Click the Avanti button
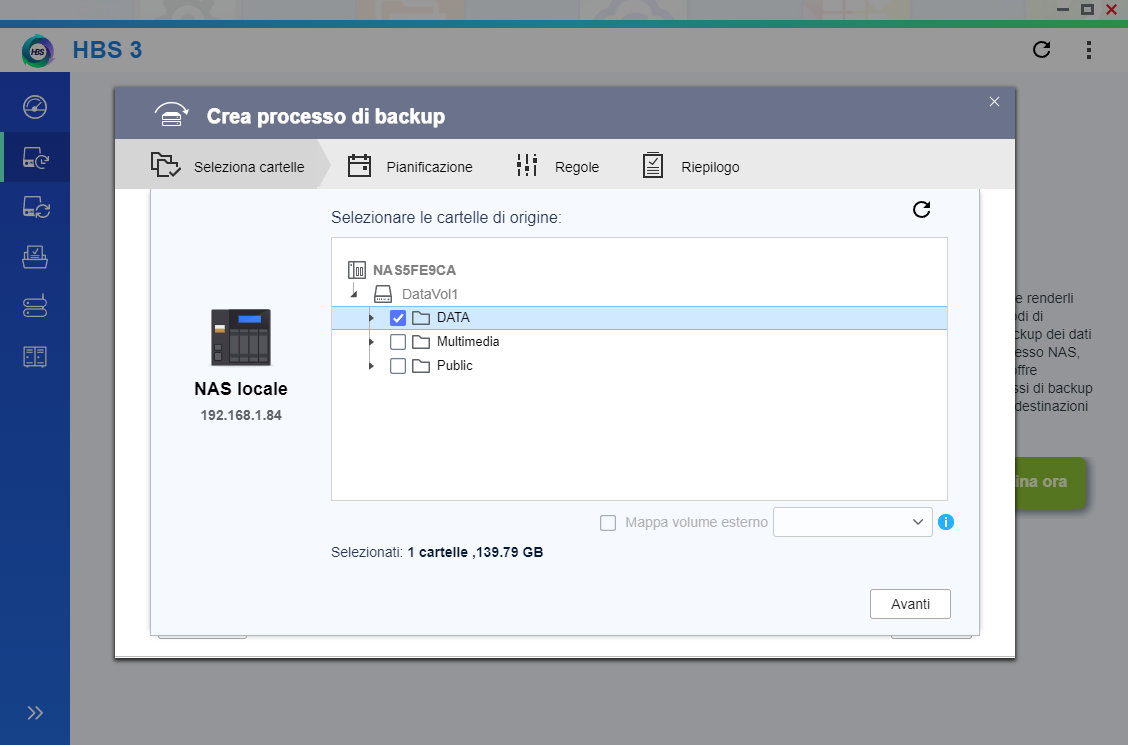The width and height of the screenshot is (1128, 745). [x=910, y=604]
